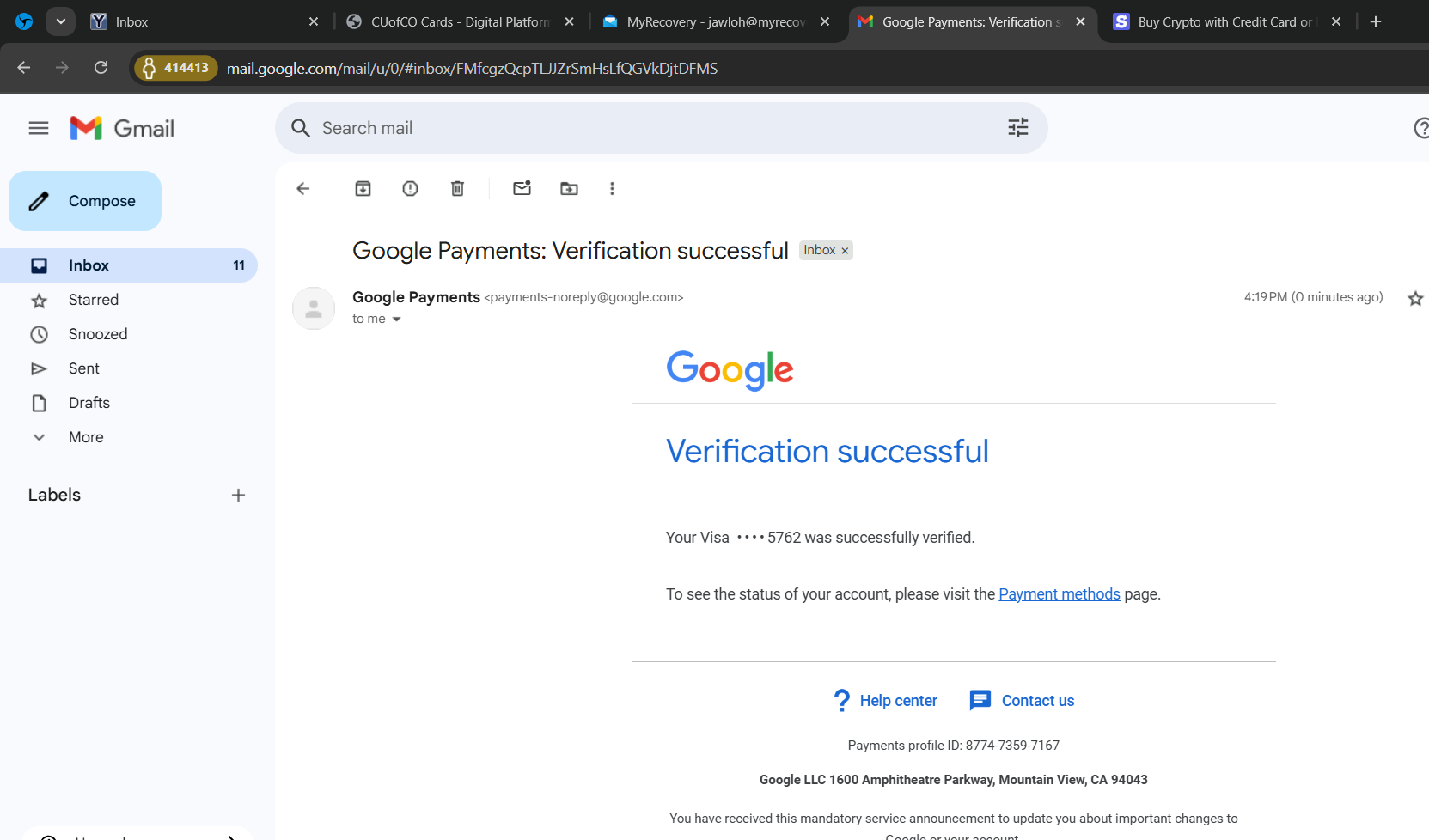Open the email's more options menu
This screenshot has width=1429, height=840.
click(612, 189)
